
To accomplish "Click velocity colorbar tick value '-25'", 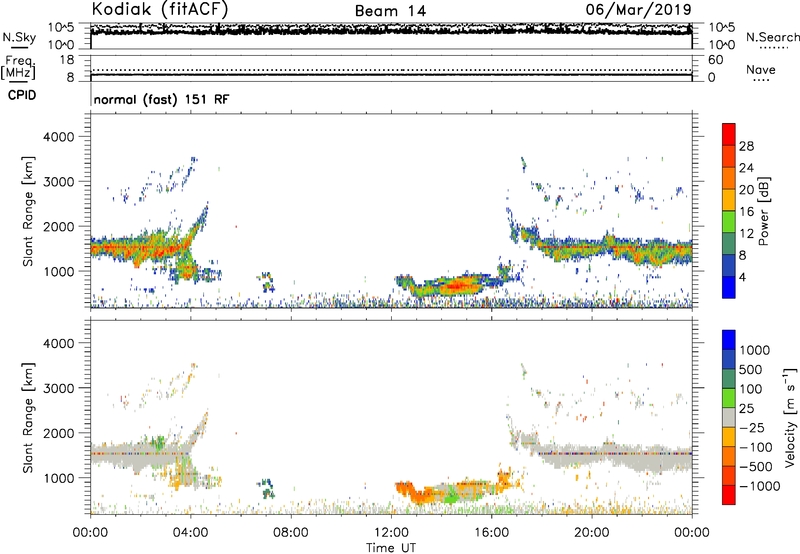I will click(x=754, y=428).
